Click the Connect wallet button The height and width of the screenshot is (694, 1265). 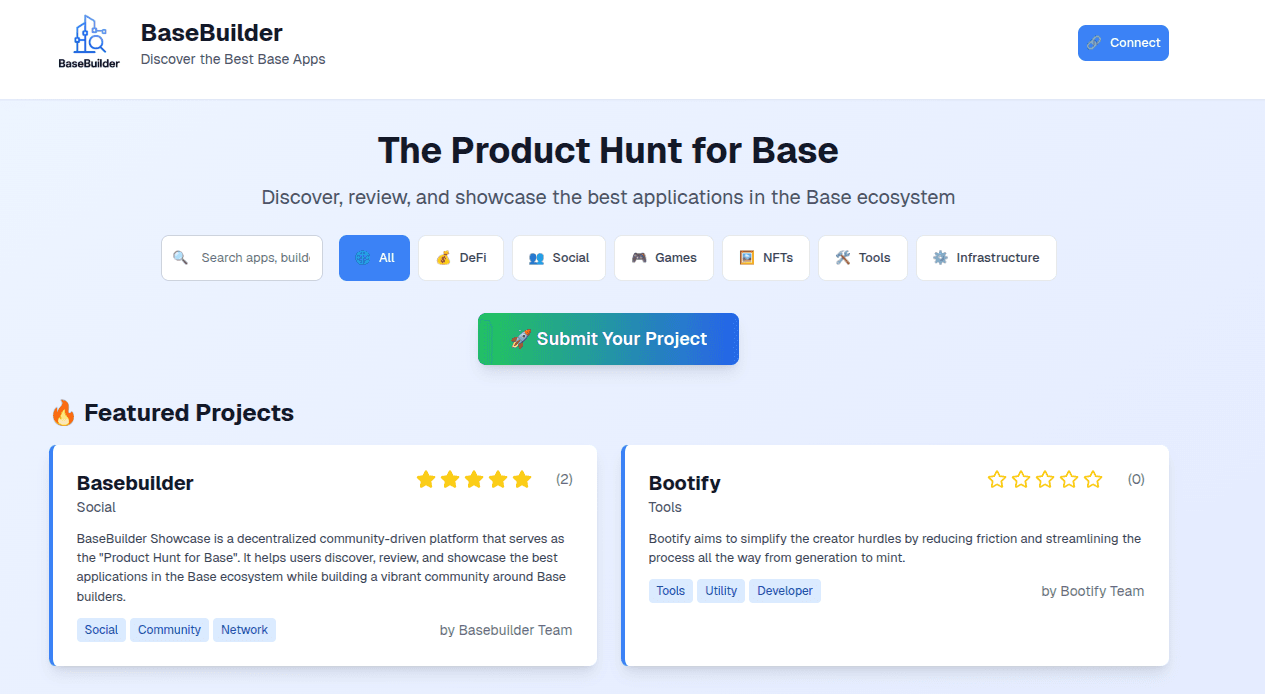click(1123, 42)
